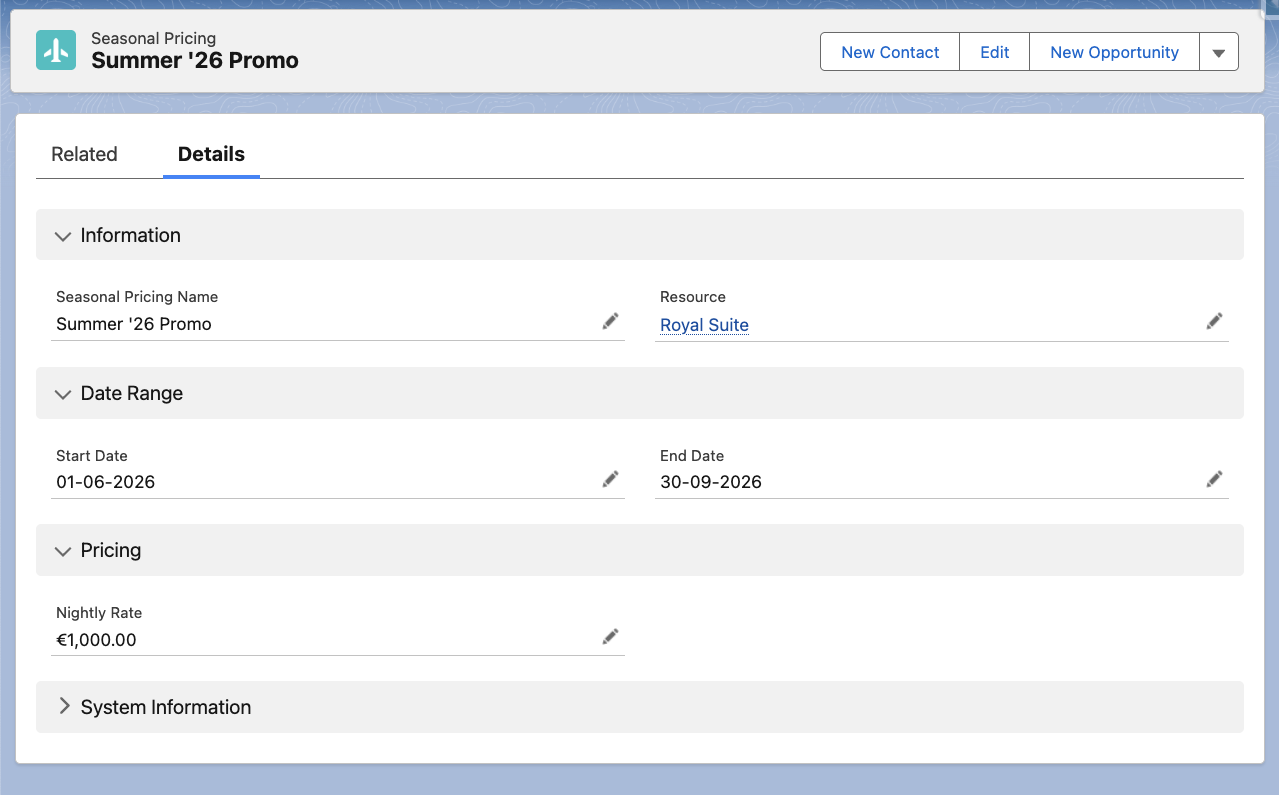The height and width of the screenshot is (795, 1279).
Task: Click the Seasonal Pricing object icon
Action: point(55,49)
